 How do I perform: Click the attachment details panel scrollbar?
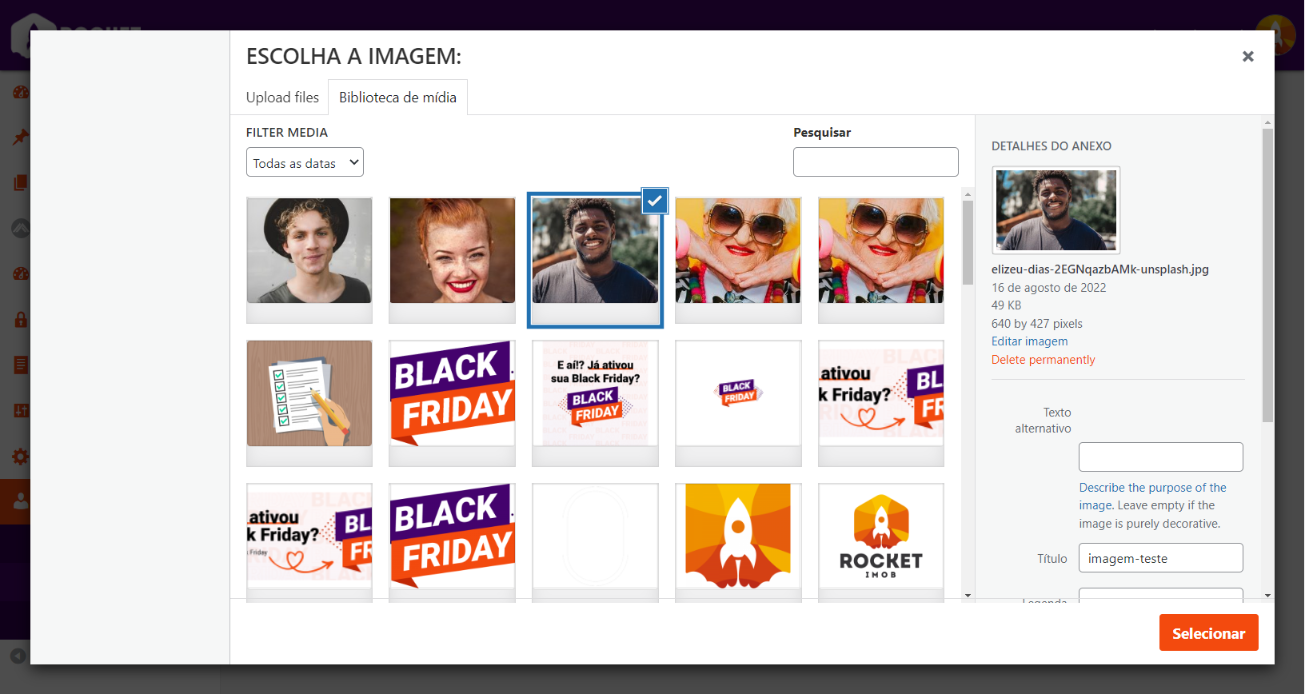1268,275
